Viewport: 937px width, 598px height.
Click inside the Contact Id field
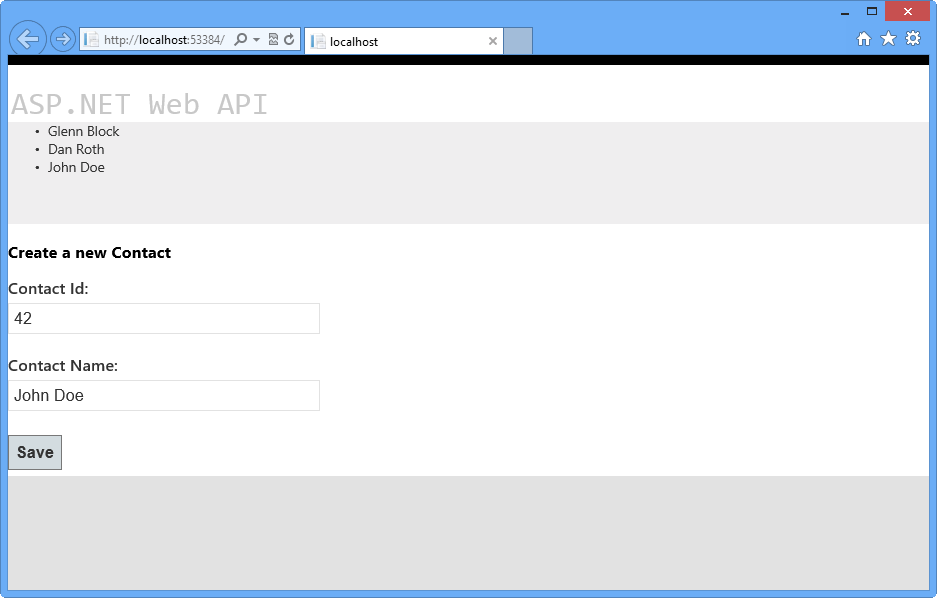pyautogui.click(x=160, y=318)
